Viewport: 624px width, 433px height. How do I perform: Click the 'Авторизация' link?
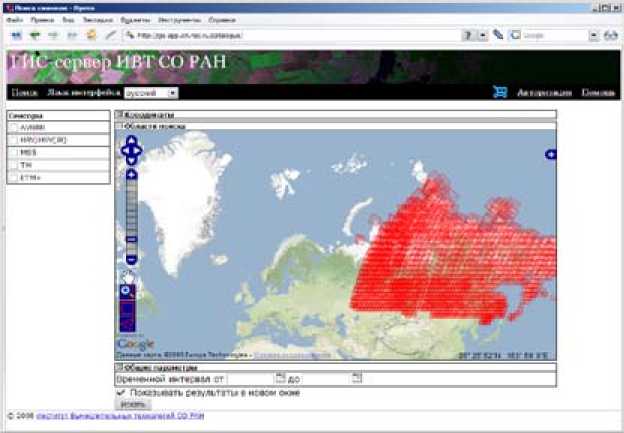tap(544, 93)
